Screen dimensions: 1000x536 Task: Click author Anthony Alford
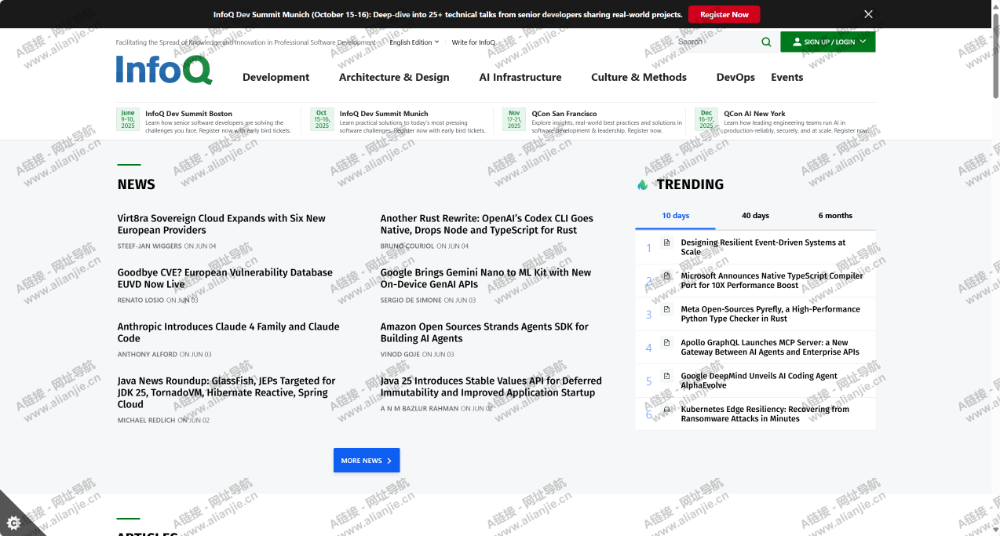pos(147,355)
